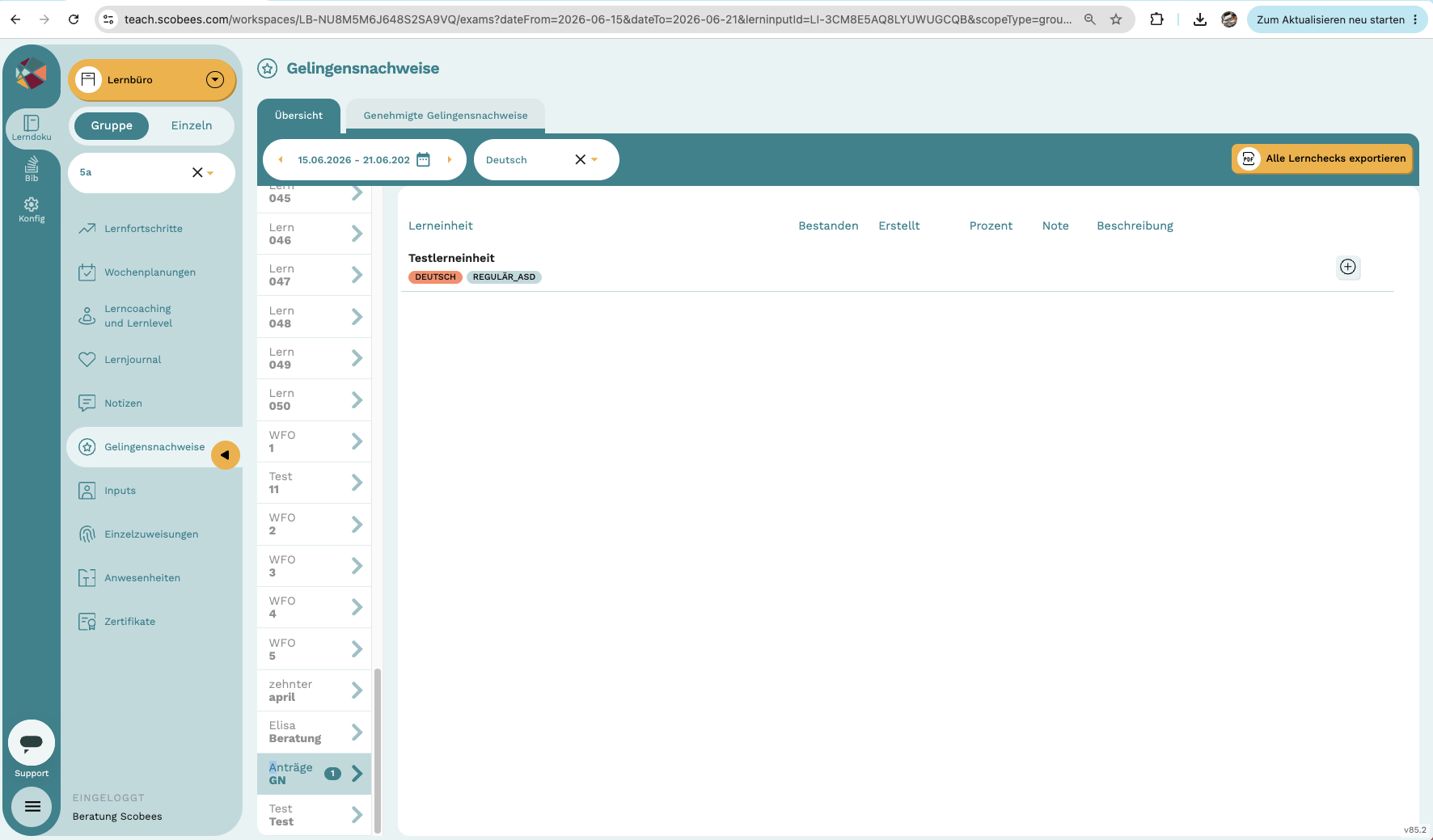Open browser profile avatar
Viewport: 1433px width, 840px height.
click(1229, 19)
